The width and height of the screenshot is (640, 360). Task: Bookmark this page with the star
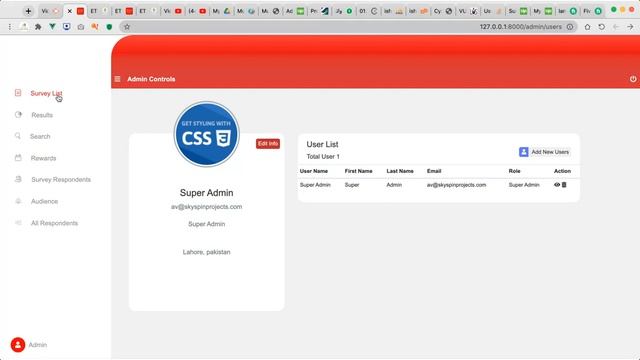click(x=127, y=27)
